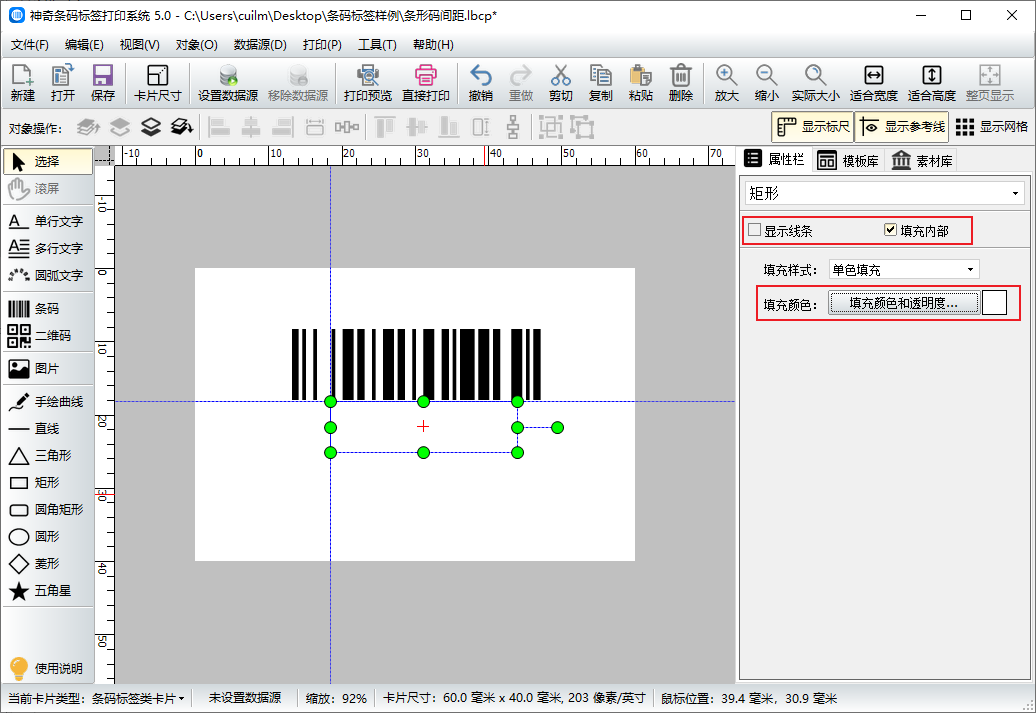Activate the 选择 selection pointer tool
Viewport: 1036px width, 713px height.
point(48,161)
